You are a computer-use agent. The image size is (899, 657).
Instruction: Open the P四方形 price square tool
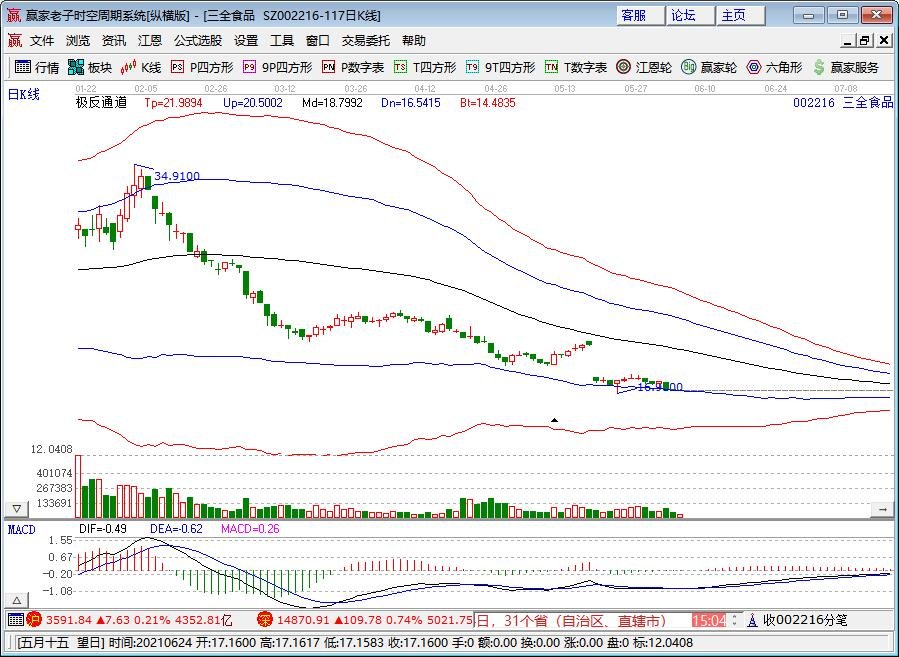pos(202,68)
